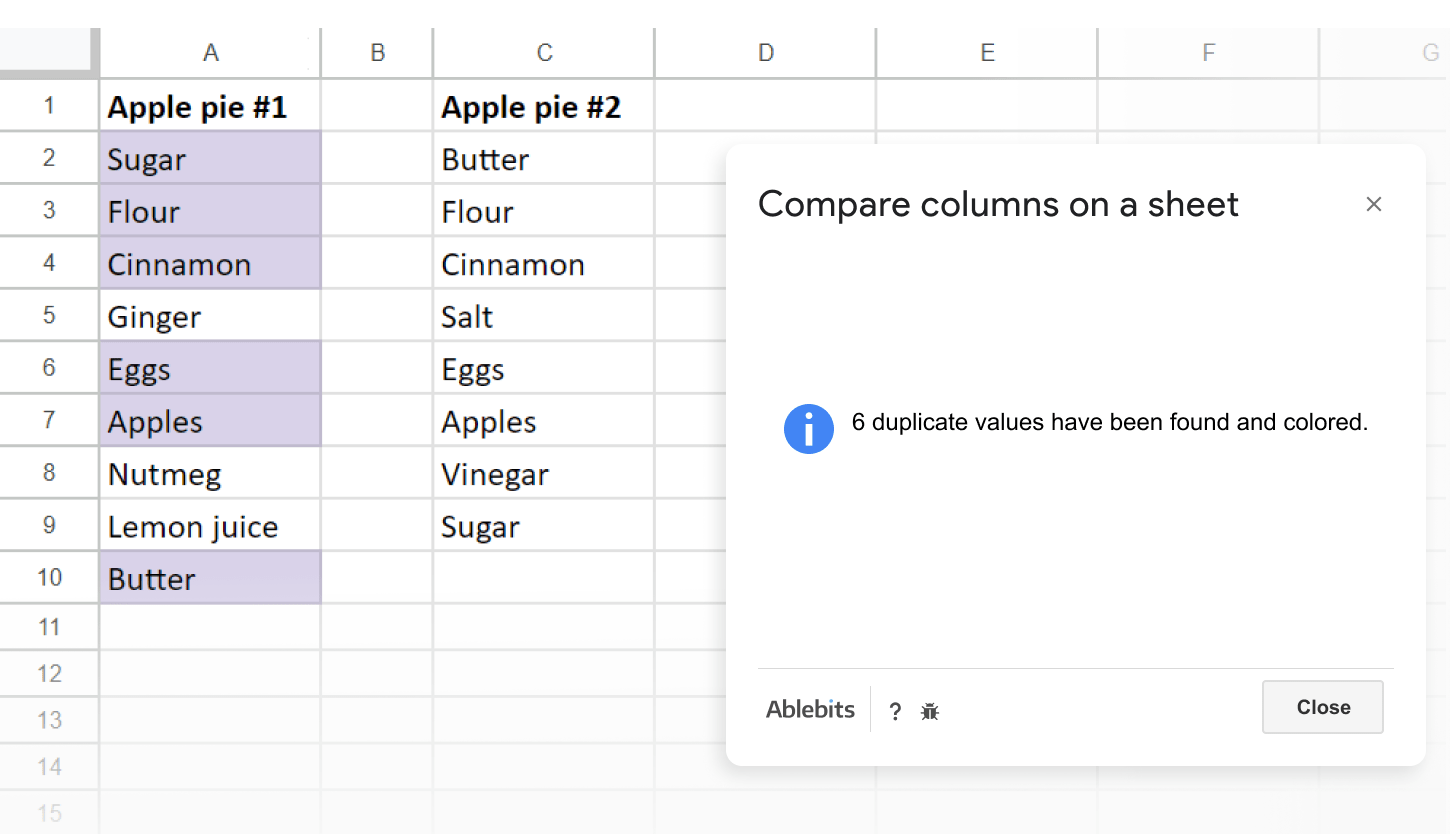Select column C header

click(544, 53)
